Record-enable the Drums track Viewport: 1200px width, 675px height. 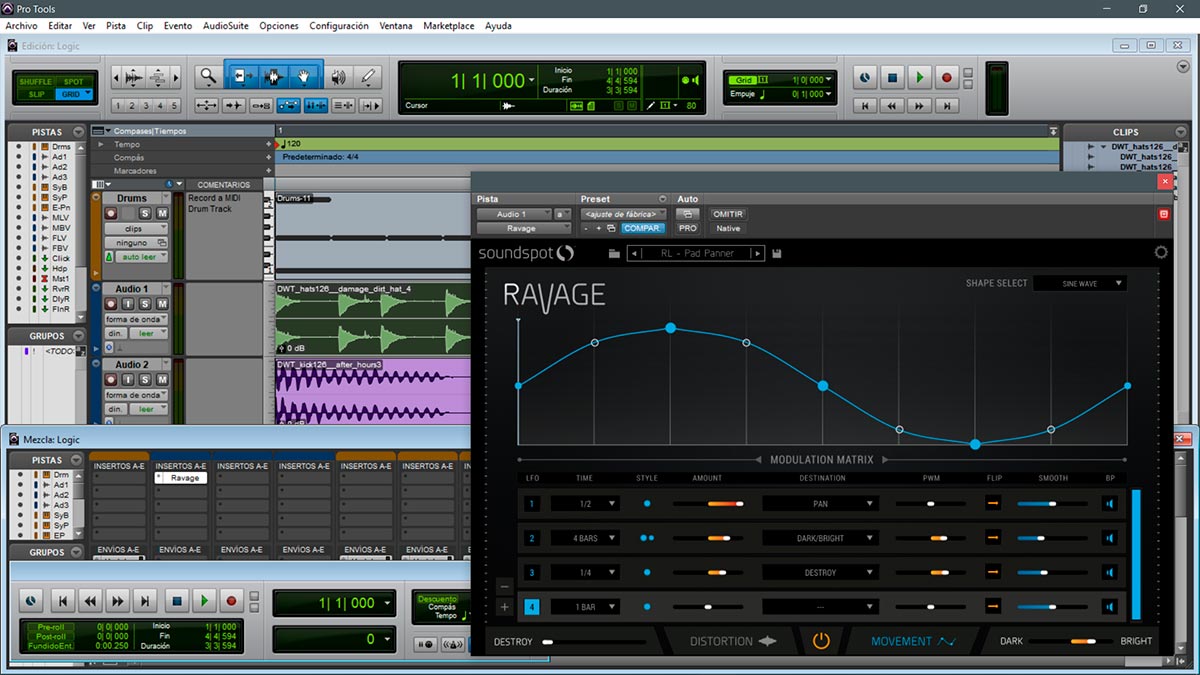click(x=111, y=214)
